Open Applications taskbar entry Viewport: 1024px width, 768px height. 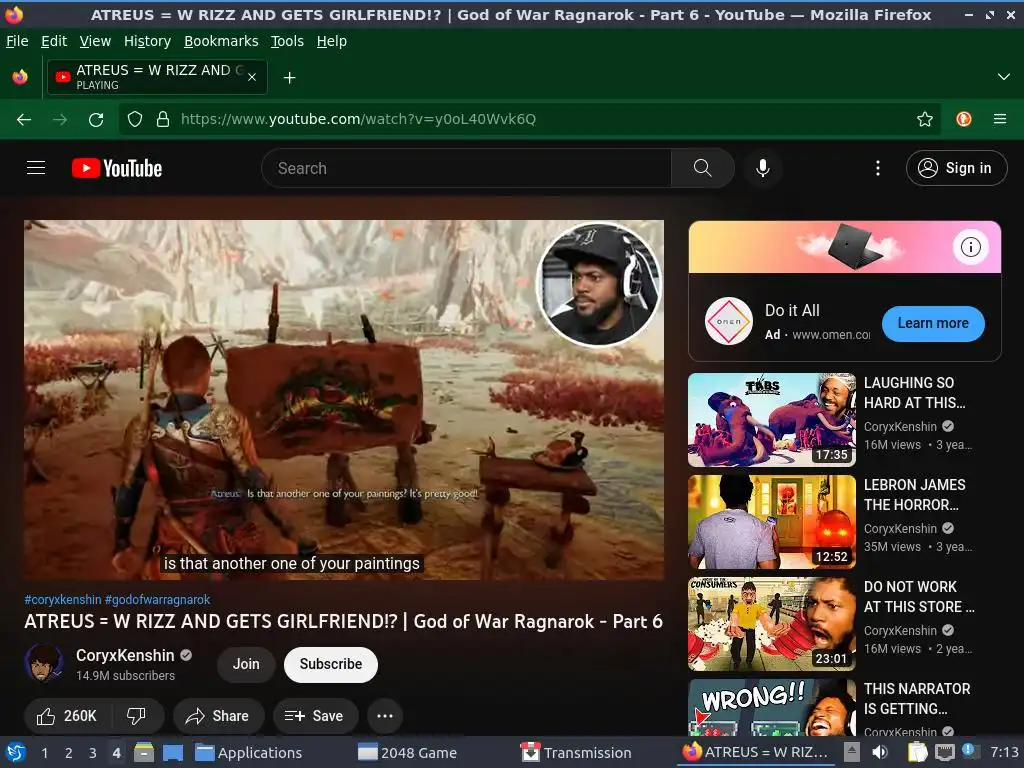click(249, 753)
